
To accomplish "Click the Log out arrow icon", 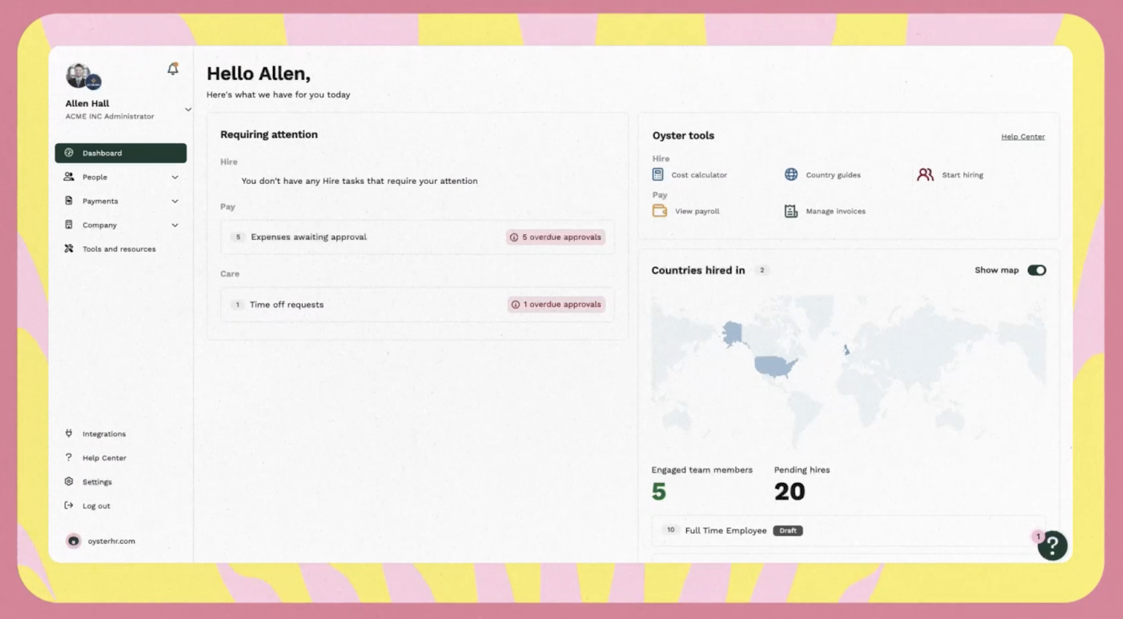I will (x=69, y=505).
